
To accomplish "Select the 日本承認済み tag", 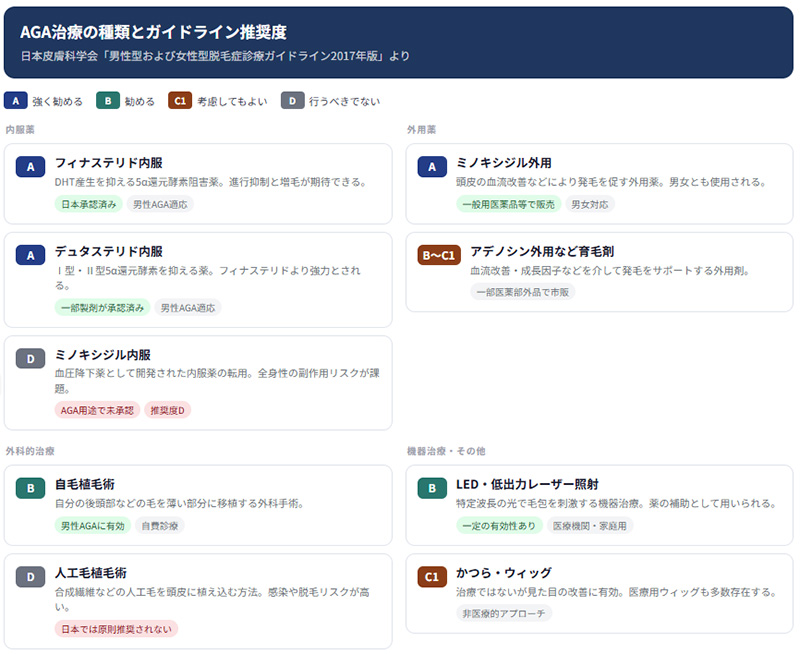I will pyautogui.click(x=89, y=204).
